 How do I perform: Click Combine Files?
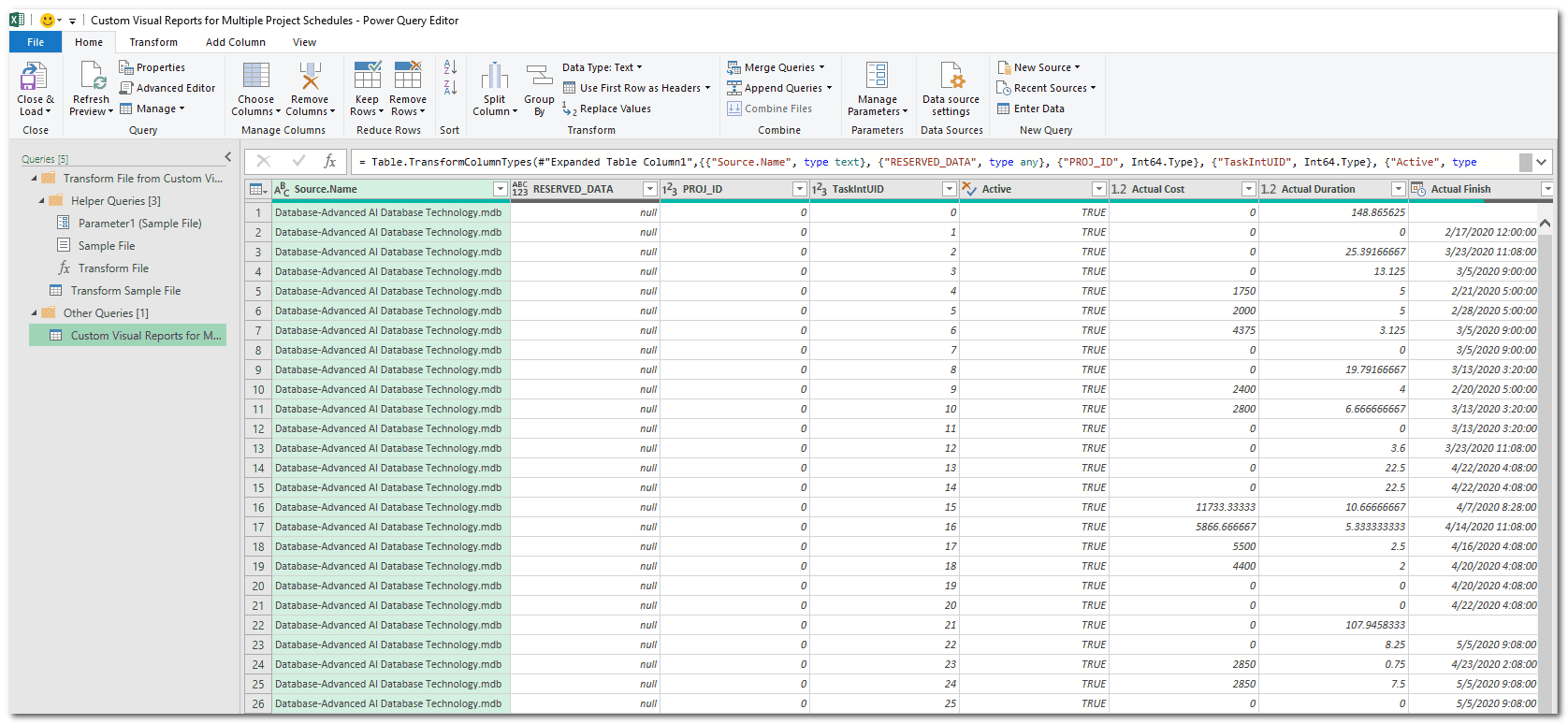(x=770, y=109)
